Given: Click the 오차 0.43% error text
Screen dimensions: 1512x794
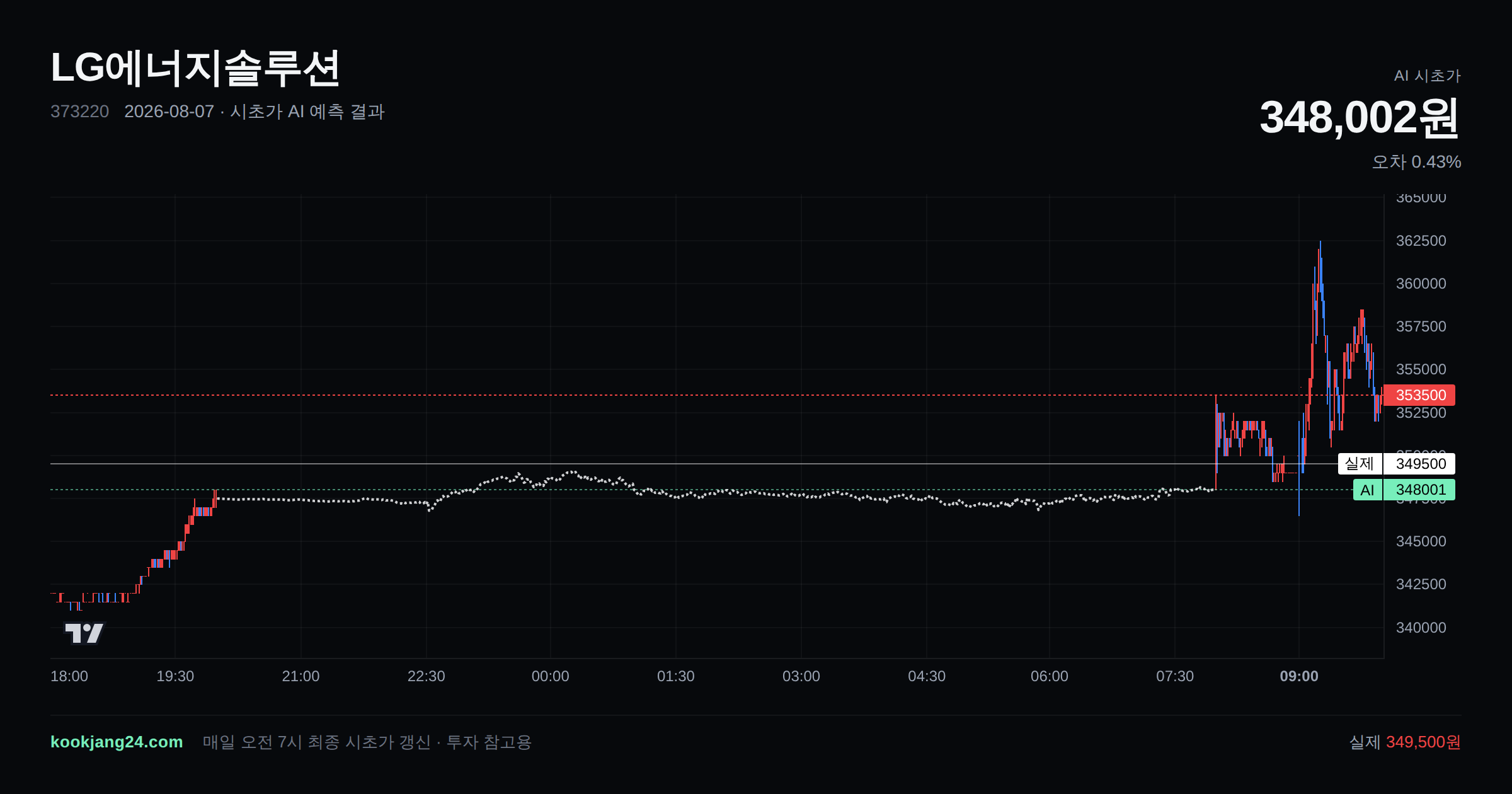Looking at the screenshot, I should click(x=1416, y=162).
